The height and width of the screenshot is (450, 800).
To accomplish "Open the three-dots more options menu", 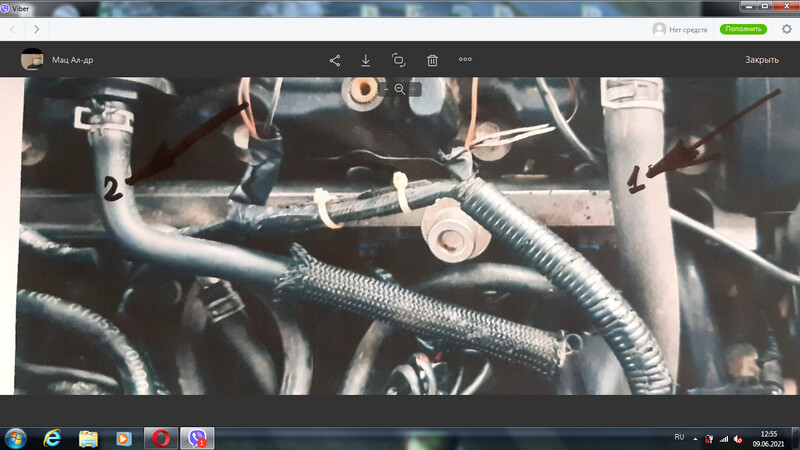I will (x=465, y=60).
